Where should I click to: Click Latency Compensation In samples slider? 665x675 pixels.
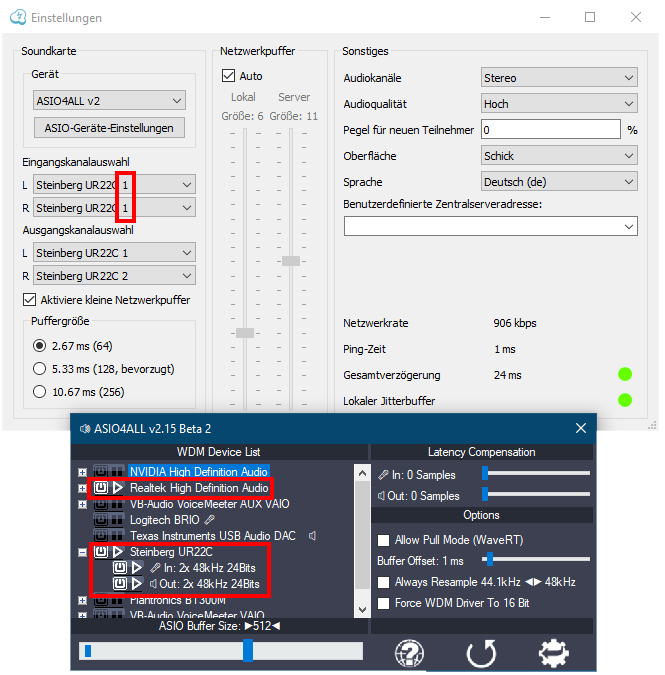click(485, 473)
